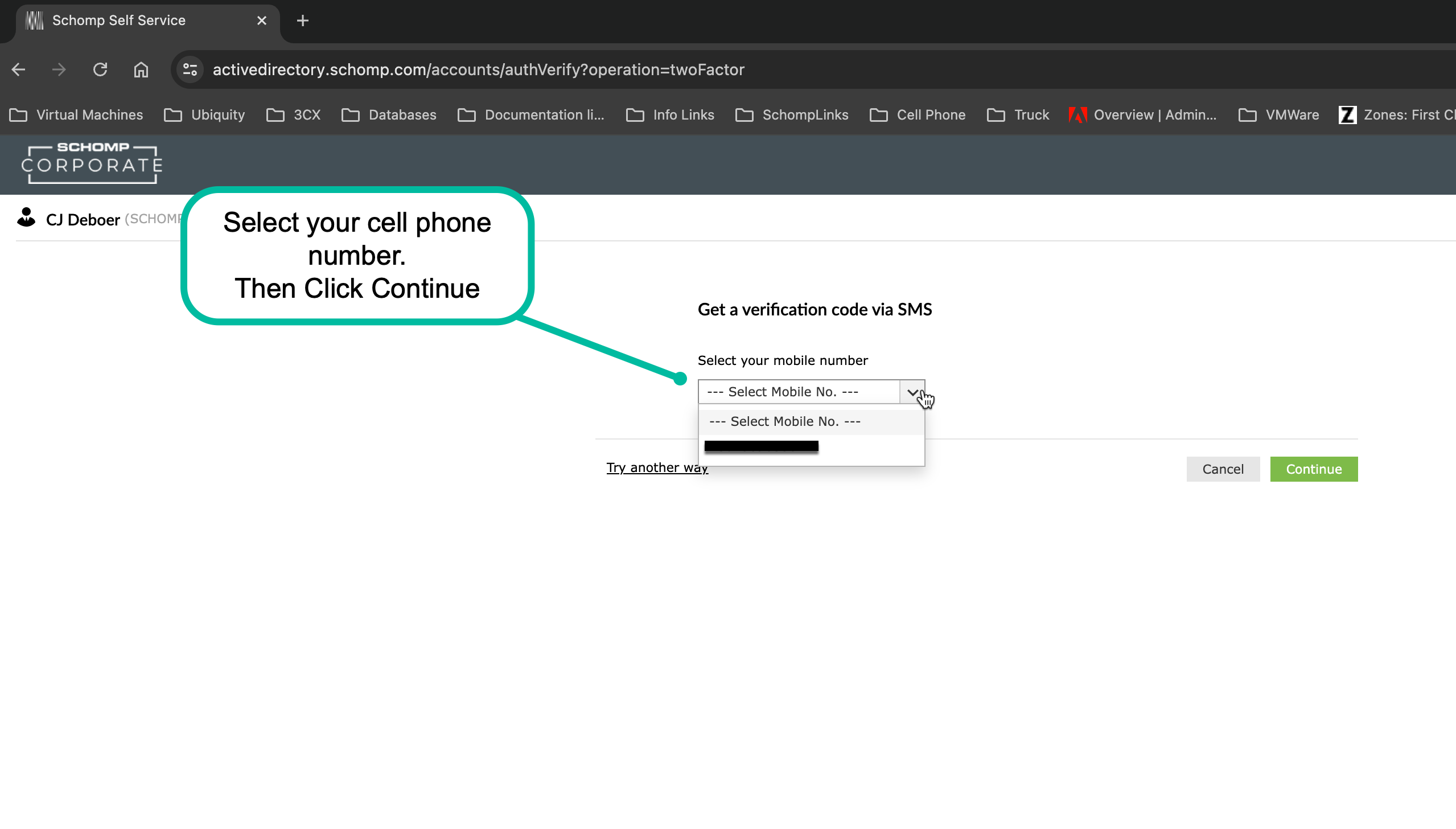Open the Overview Admin Adobe bookmark
The height and width of the screenshot is (829, 1456).
click(1144, 115)
